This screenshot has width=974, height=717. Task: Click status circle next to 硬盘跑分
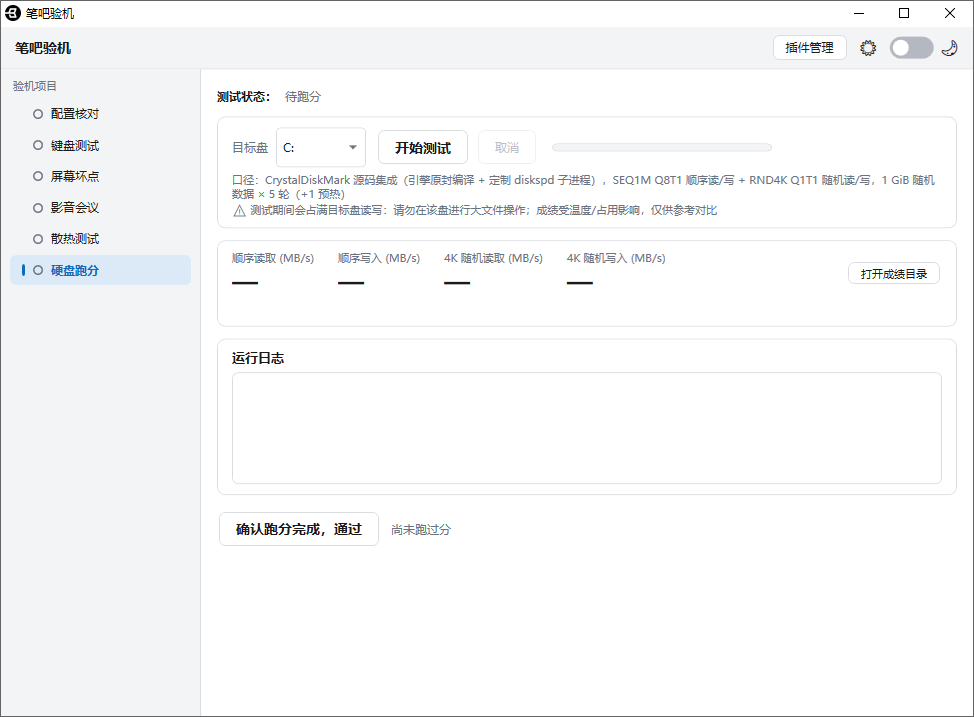tap(38, 270)
